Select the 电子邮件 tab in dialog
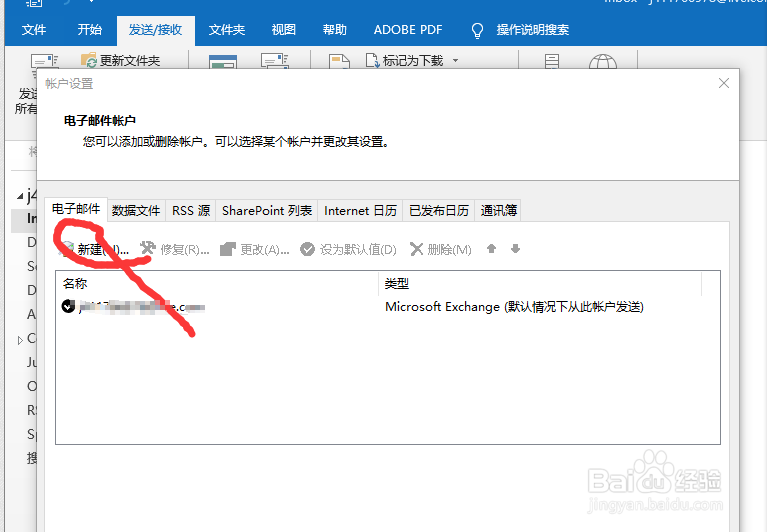Screen dimensions: 767x532 pos(76,209)
